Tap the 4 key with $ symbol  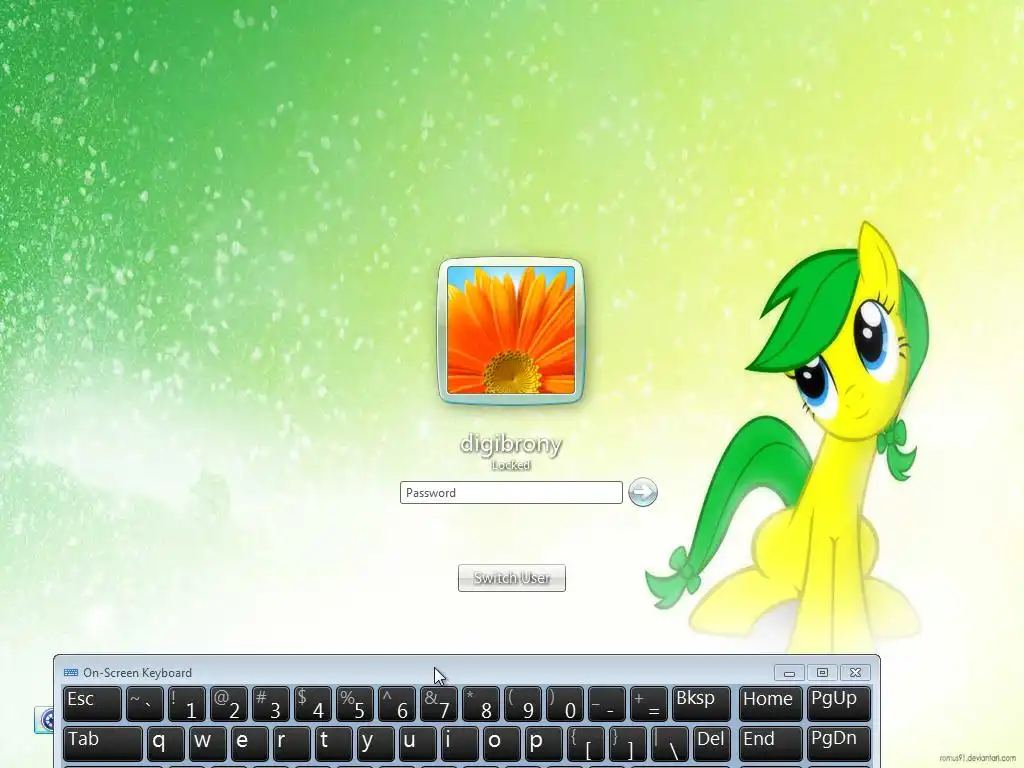click(x=312, y=703)
